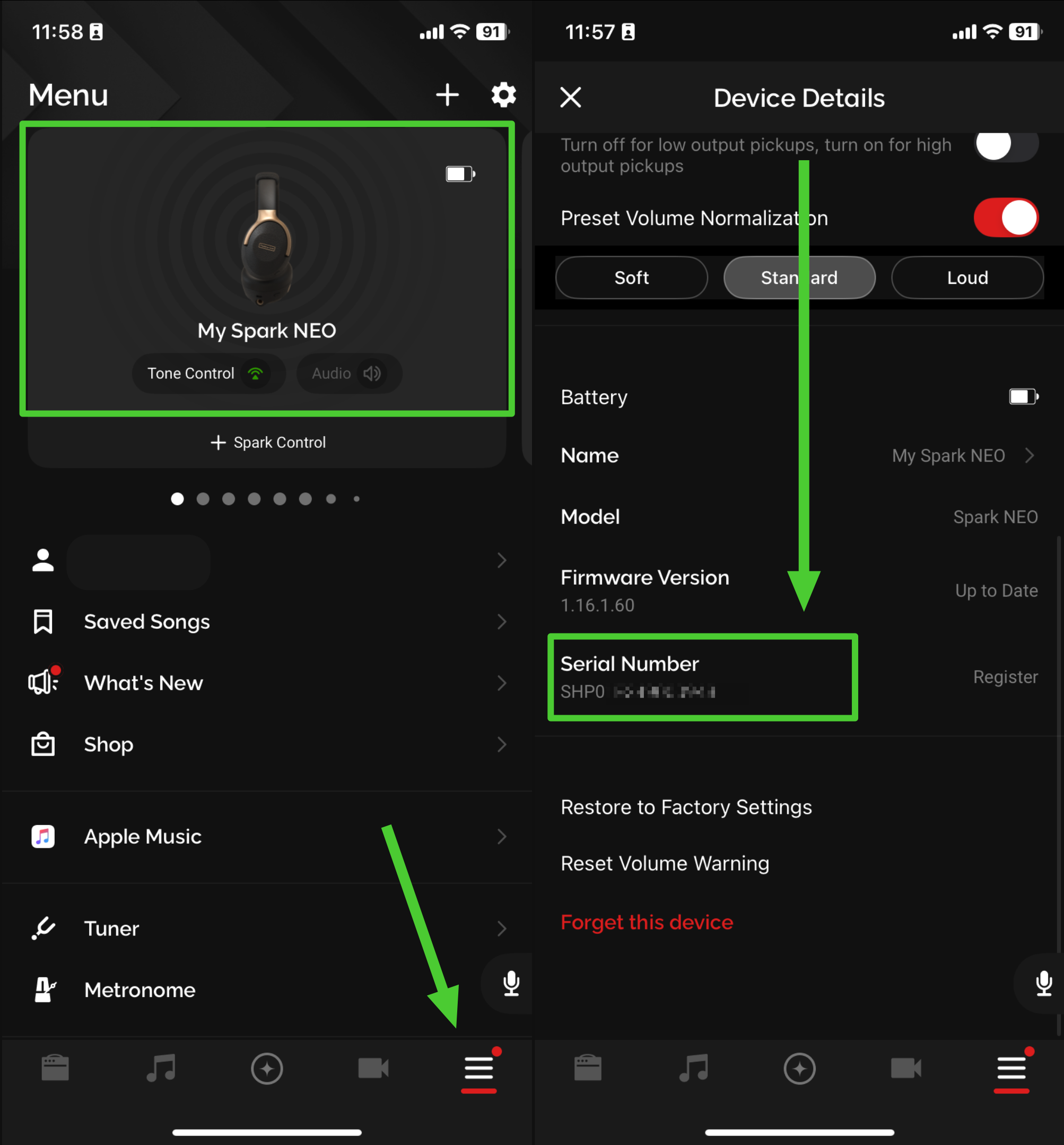Tap Wi-Fi status icon on Menu screen
The height and width of the screenshot is (1145, 1064).
(x=459, y=31)
